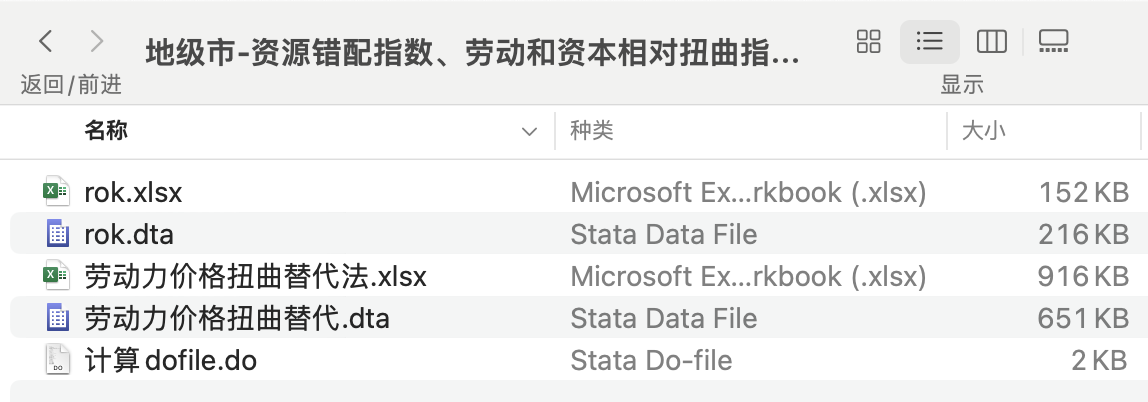
Task: Switch to icon grid view
Action: (869, 41)
